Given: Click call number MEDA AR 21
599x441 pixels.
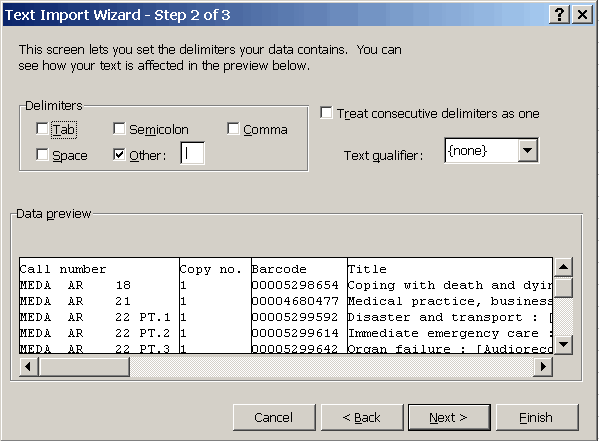Looking at the screenshot, I should (x=75, y=302).
